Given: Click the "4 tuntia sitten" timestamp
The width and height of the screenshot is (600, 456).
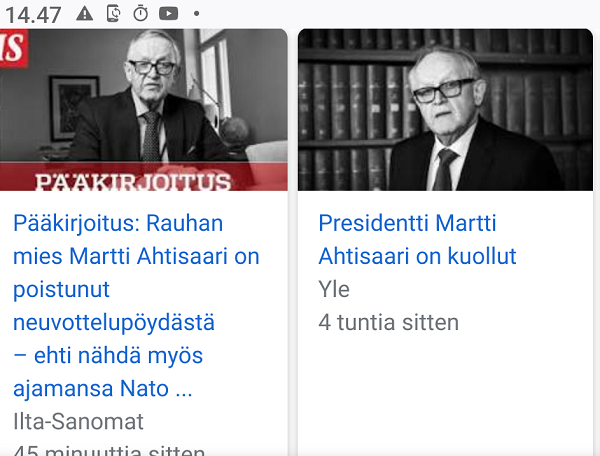Looking at the screenshot, I should tap(388, 322).
